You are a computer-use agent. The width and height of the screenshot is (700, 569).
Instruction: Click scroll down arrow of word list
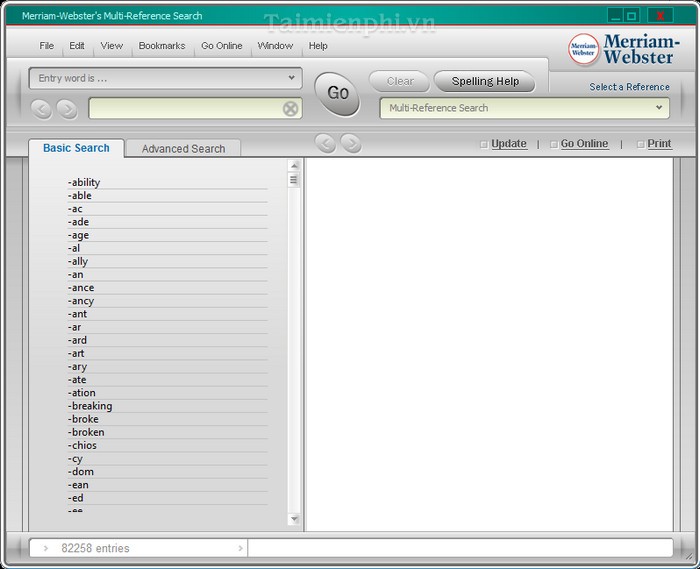coord(294,519)
